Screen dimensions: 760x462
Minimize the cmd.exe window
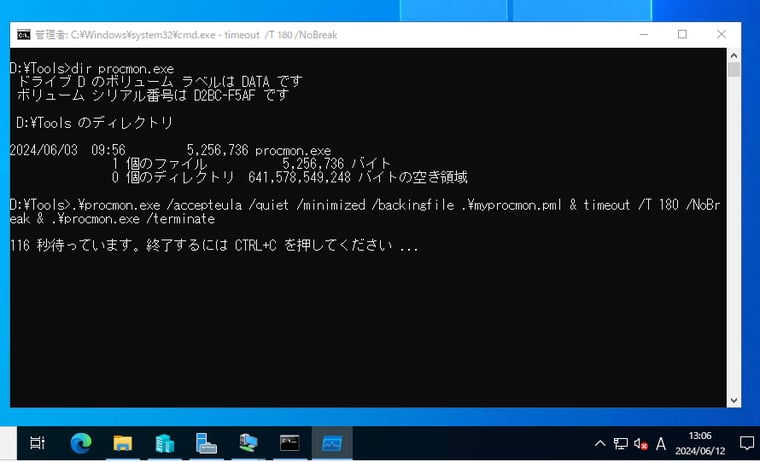tap(644, 34)
